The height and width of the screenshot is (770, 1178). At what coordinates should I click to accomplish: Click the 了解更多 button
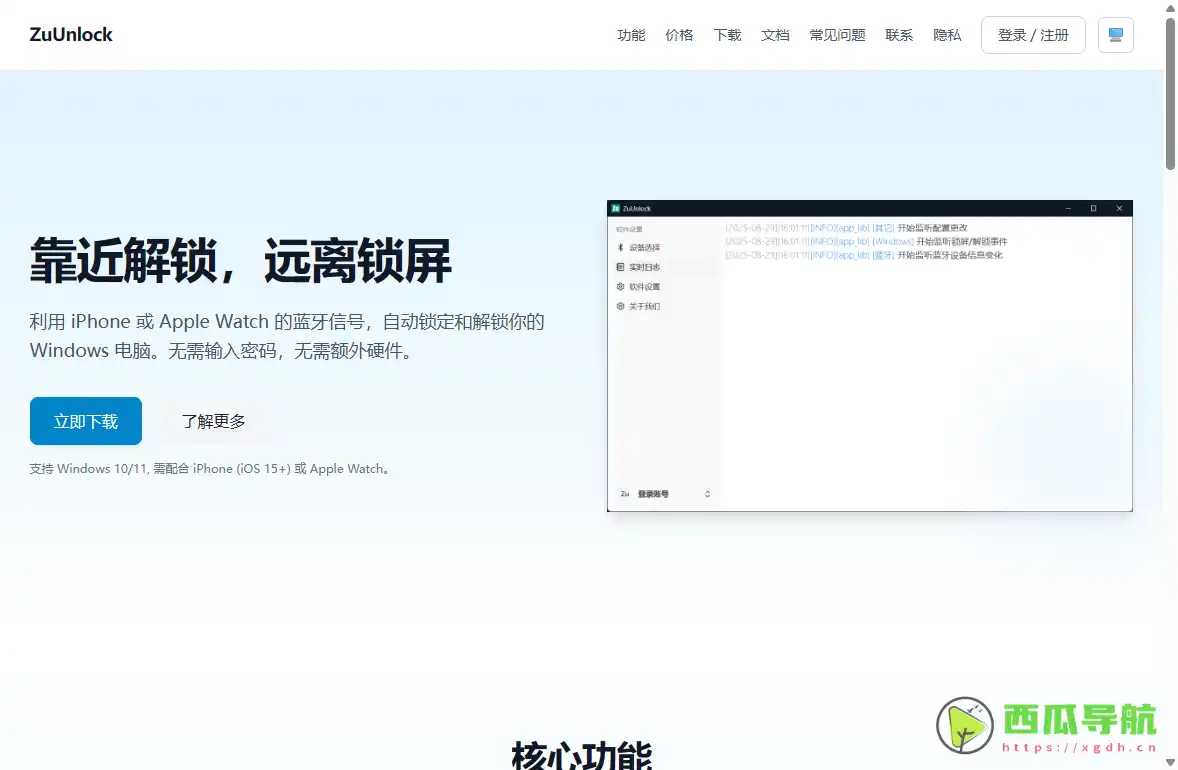[x=213, y=421]
